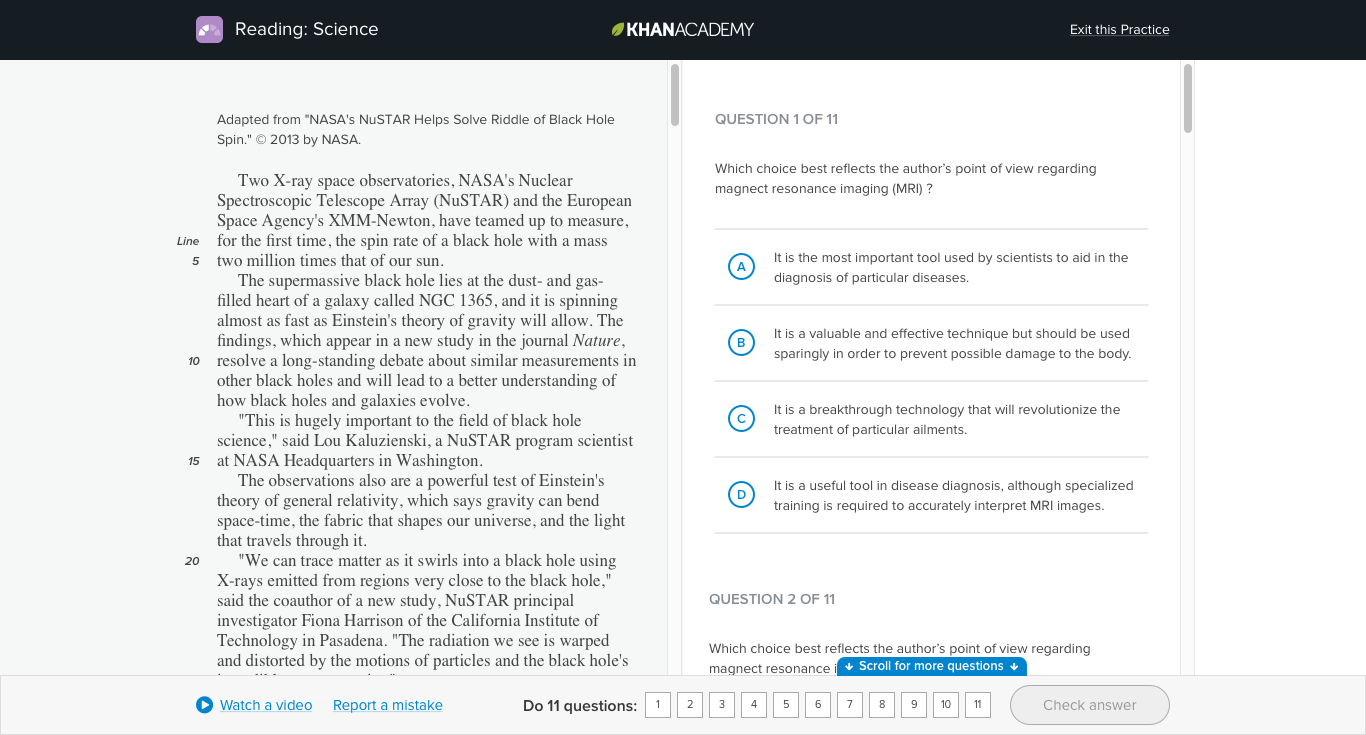Click Report a mistake link

pos(388,705)
